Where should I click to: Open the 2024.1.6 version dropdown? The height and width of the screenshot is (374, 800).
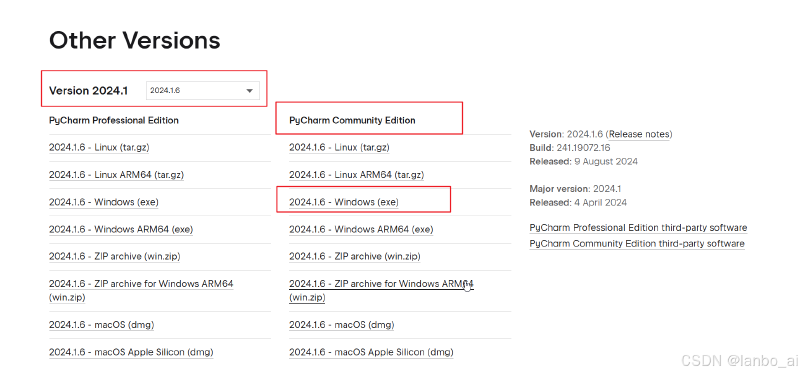click(203, 90)
